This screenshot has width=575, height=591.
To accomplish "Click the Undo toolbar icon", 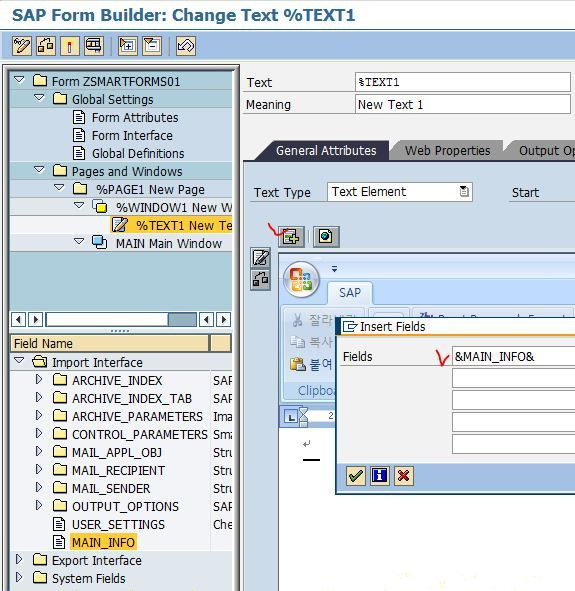I will pyautogui.click(x=186, y=46).
